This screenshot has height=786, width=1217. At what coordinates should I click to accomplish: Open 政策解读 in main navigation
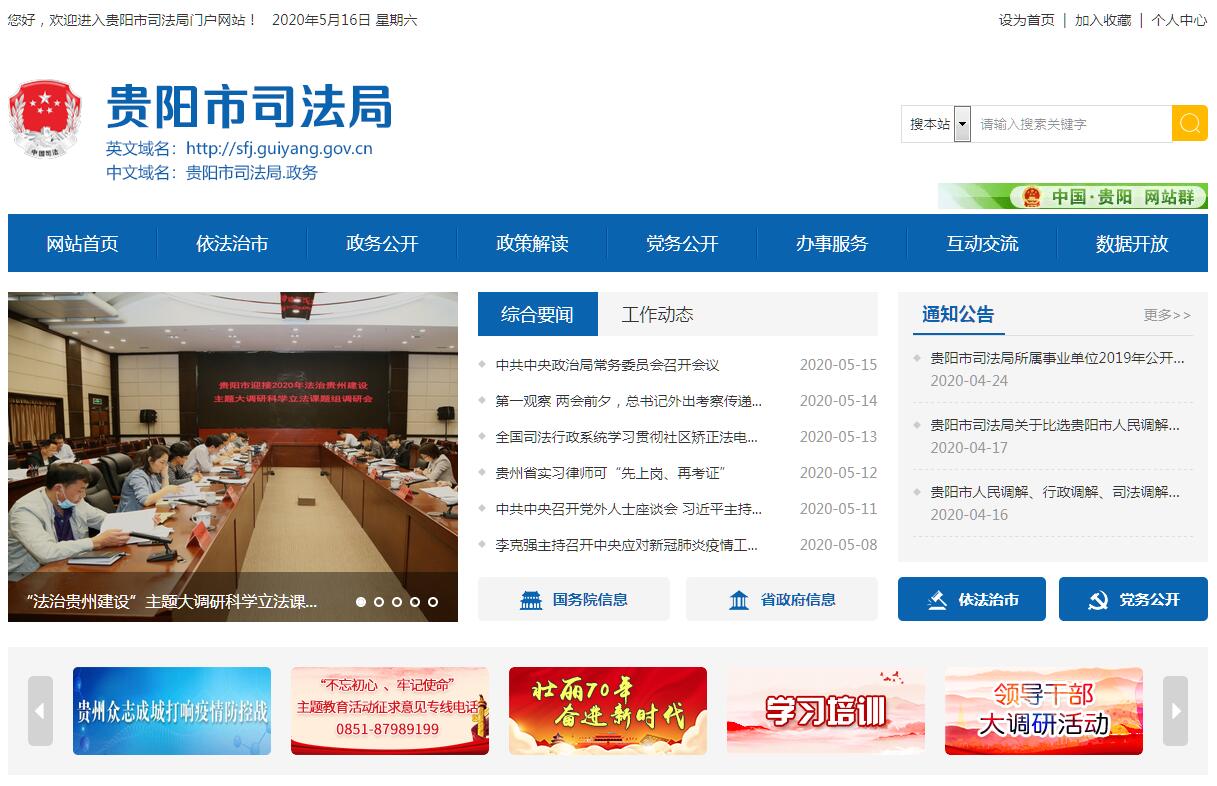532,243
